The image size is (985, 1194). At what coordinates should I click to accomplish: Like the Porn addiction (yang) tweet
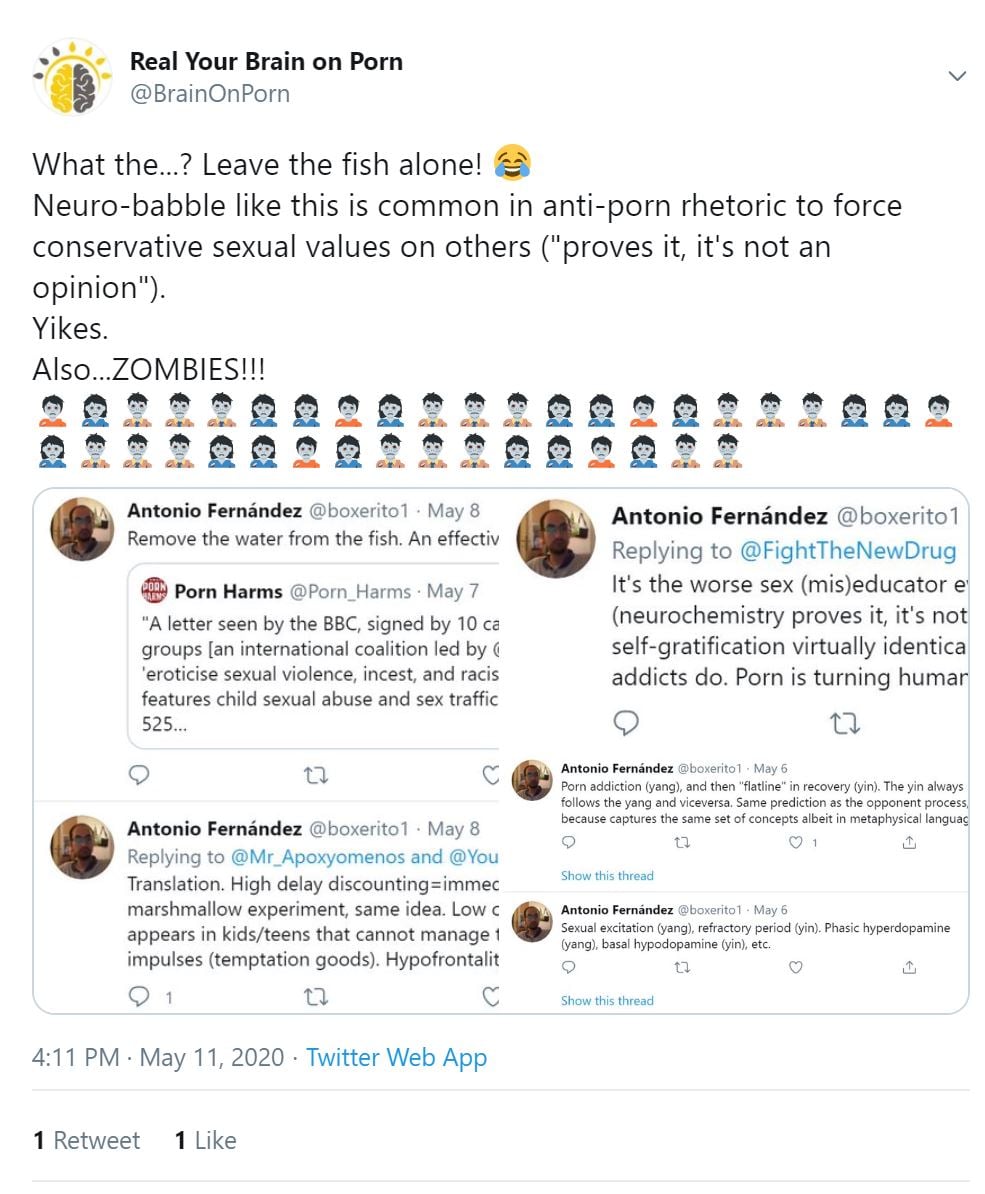click(x=796, y=843)
